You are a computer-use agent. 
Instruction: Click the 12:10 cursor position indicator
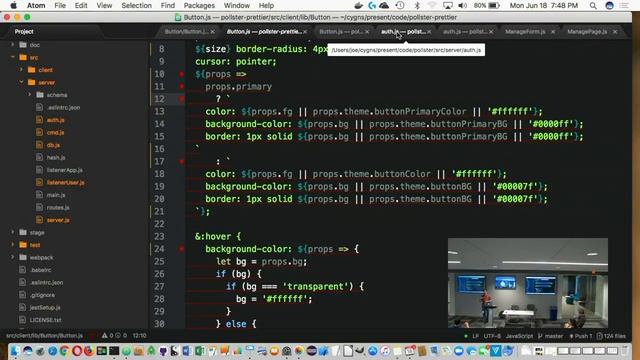click(139, 336)
